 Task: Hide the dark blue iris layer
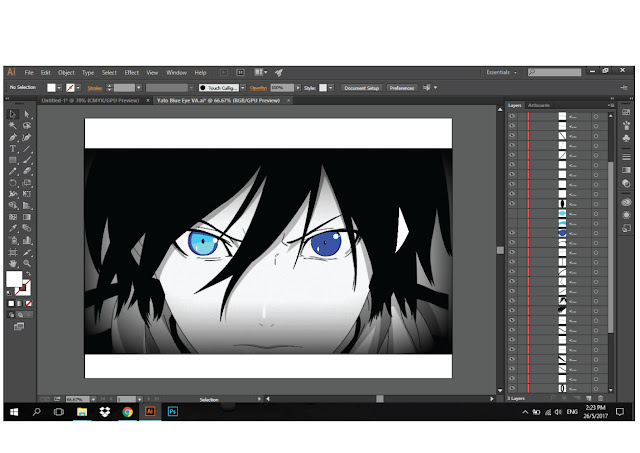pos(512,233)
